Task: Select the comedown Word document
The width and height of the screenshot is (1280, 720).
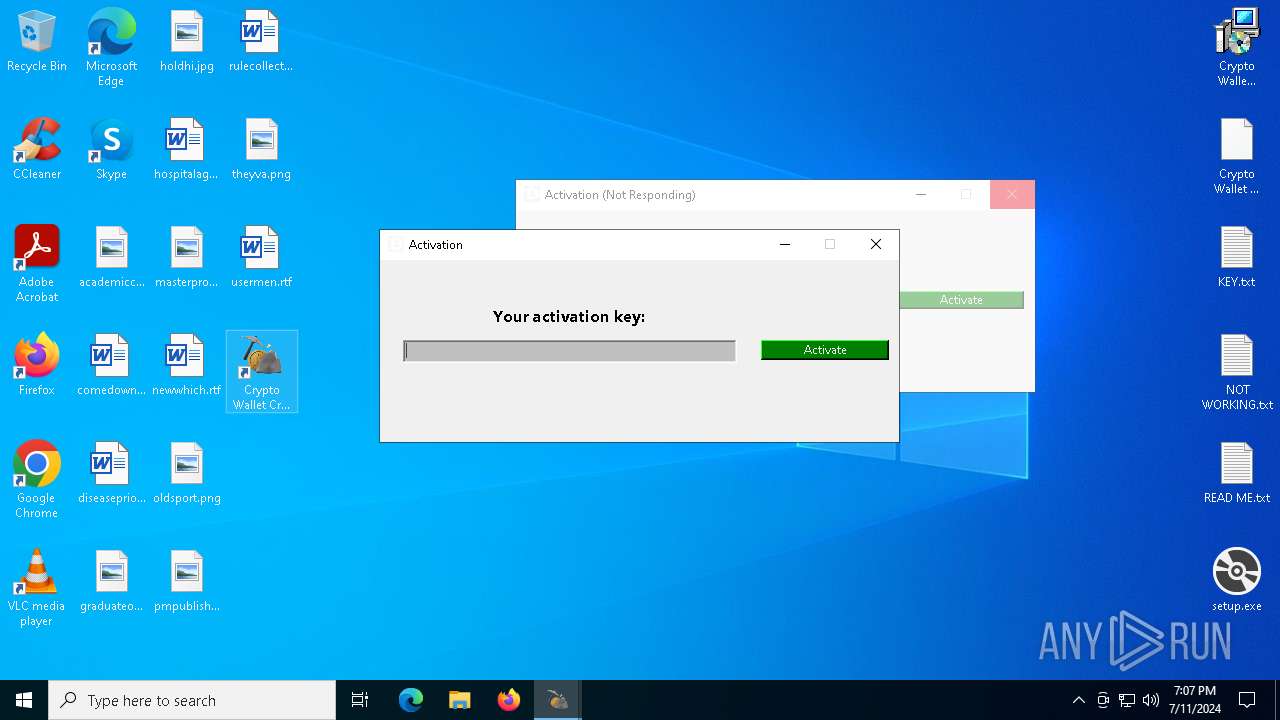Action: pos(112,365)
